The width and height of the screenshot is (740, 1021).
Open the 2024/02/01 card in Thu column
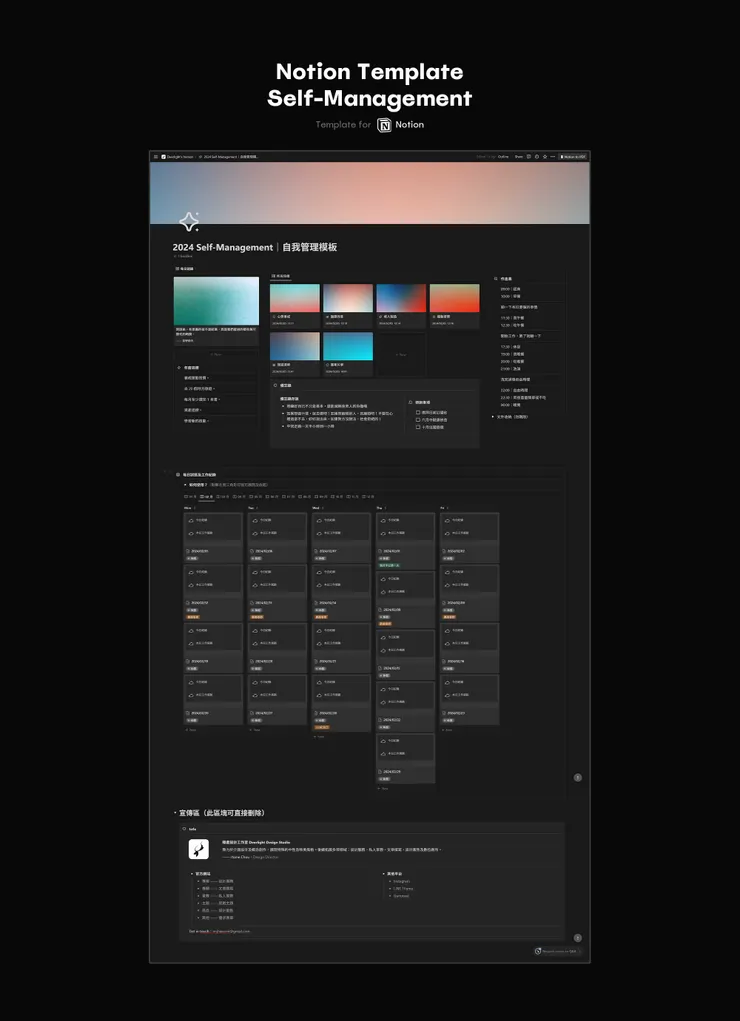tap(405, 540)
